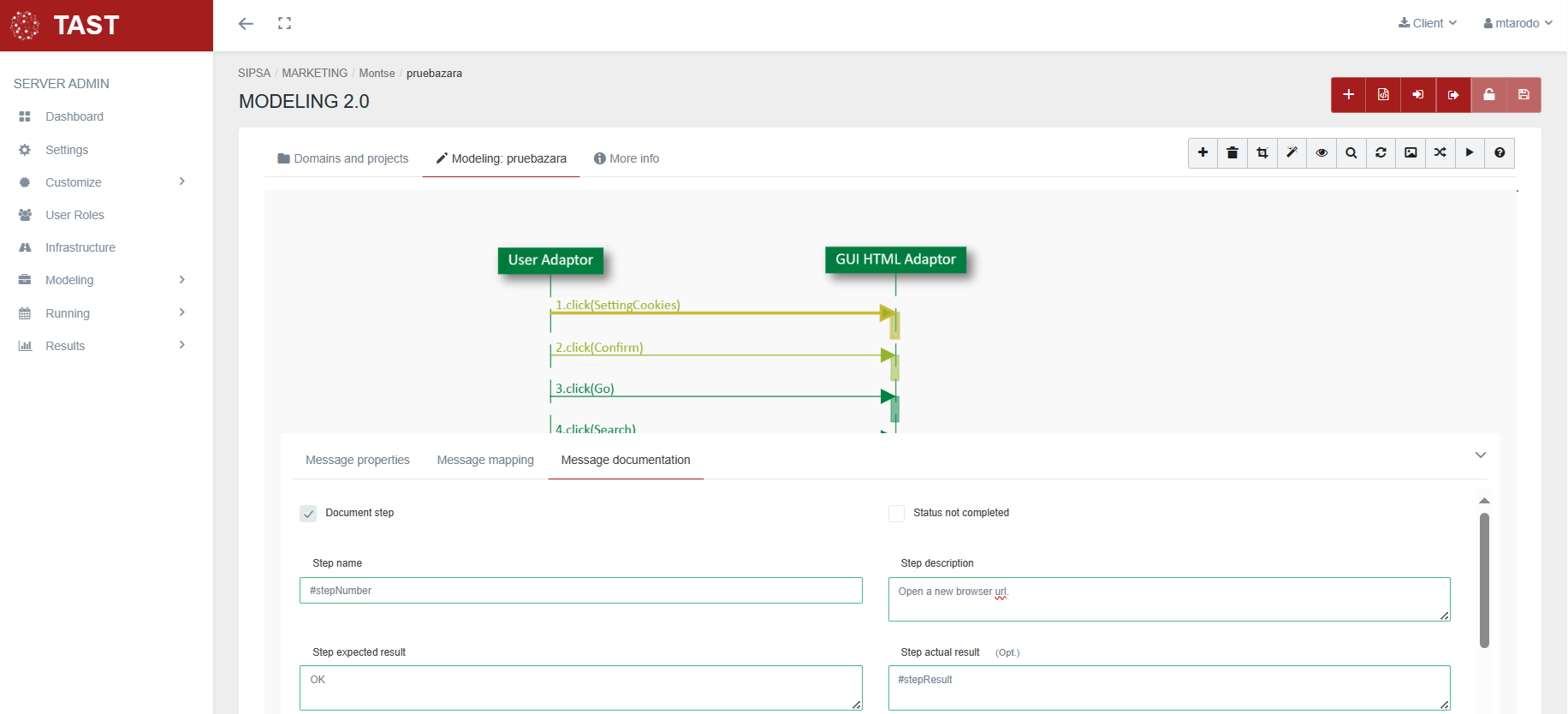
Task: Enable the Status not completed checkbox
Action: pyautogui.click(x=897, y=514)
